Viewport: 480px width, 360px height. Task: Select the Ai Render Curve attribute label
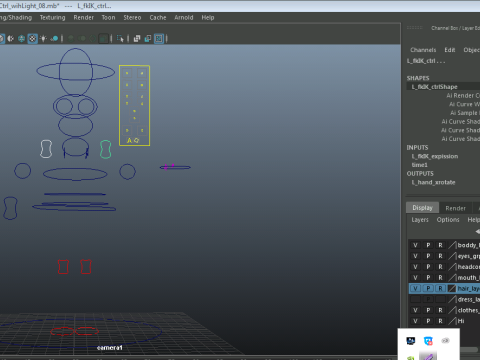463,96
